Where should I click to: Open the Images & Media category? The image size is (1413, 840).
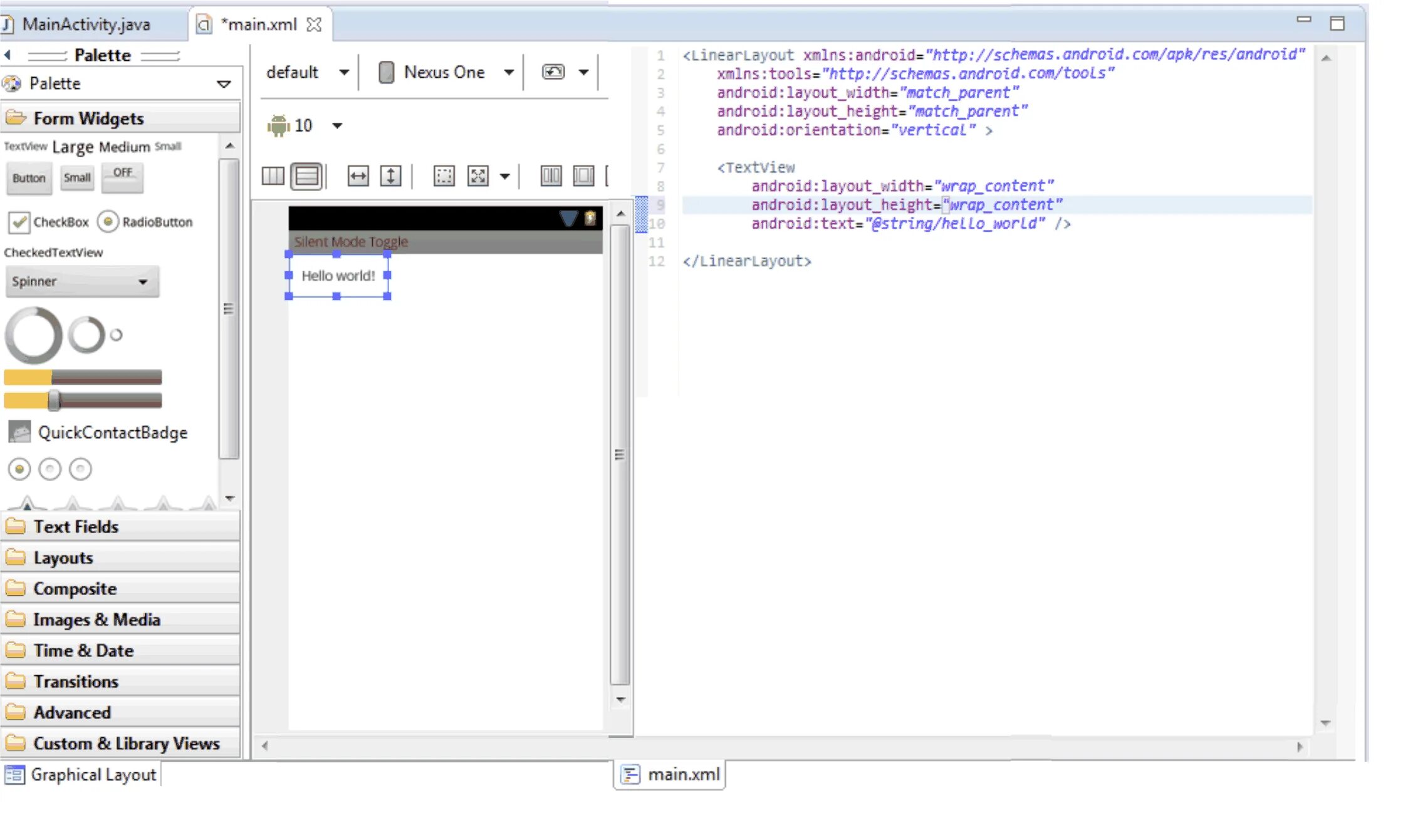96,619
